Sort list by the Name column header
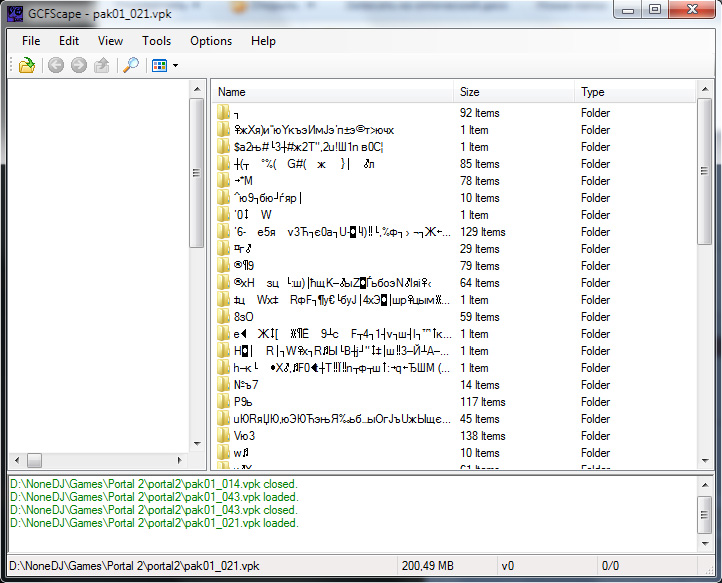This screenshot has width=722, height=583. point(333,92)
